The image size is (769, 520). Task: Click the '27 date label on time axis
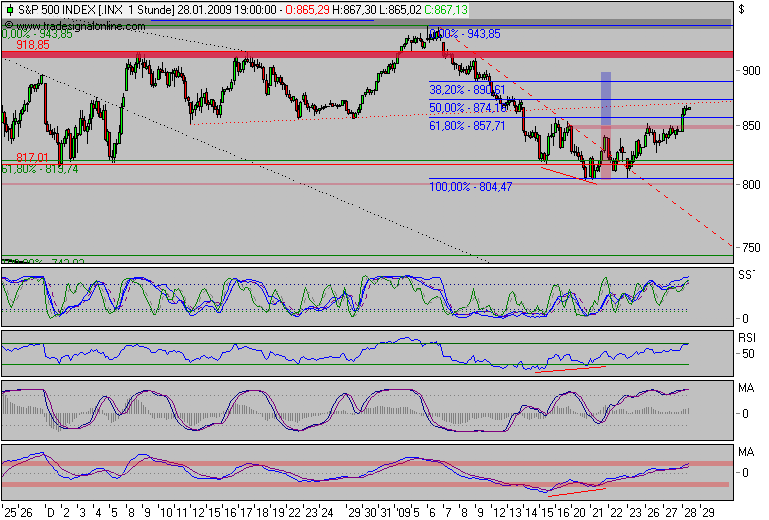pos(670,512)
